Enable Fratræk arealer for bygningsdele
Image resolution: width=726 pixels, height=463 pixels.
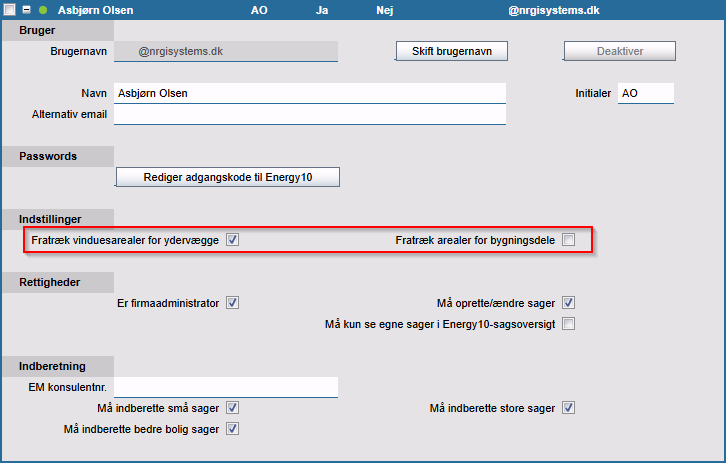tap(568, 240)
